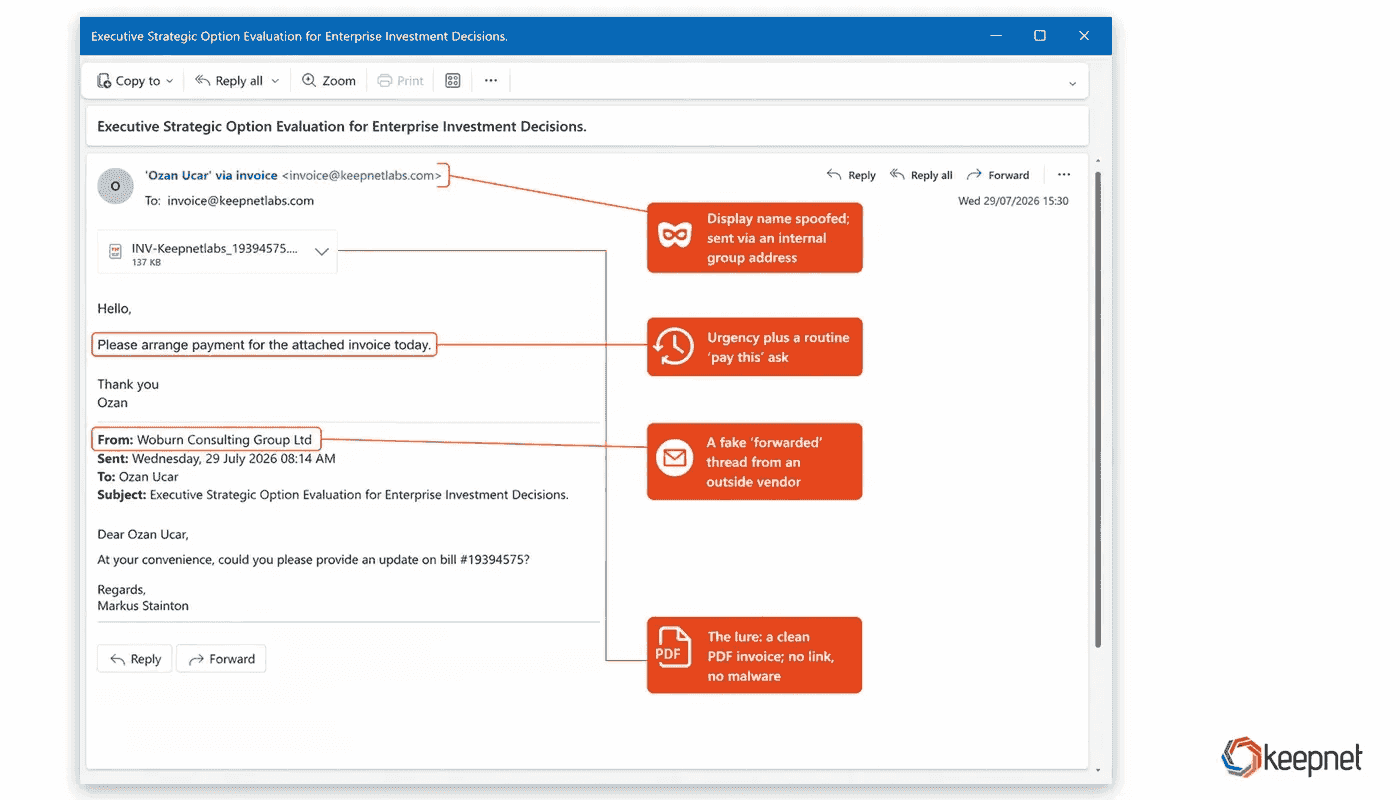Viewport: 1400px width, 800px height.
Task: Click 'Sent: Wednesday, 29 July 2026 08:14 AM'
Action: 217,459
